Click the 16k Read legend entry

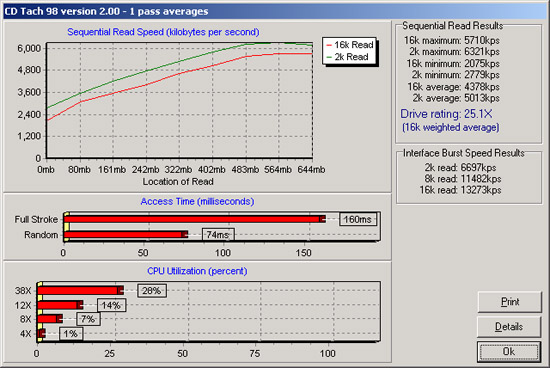[x=350, y=45]
